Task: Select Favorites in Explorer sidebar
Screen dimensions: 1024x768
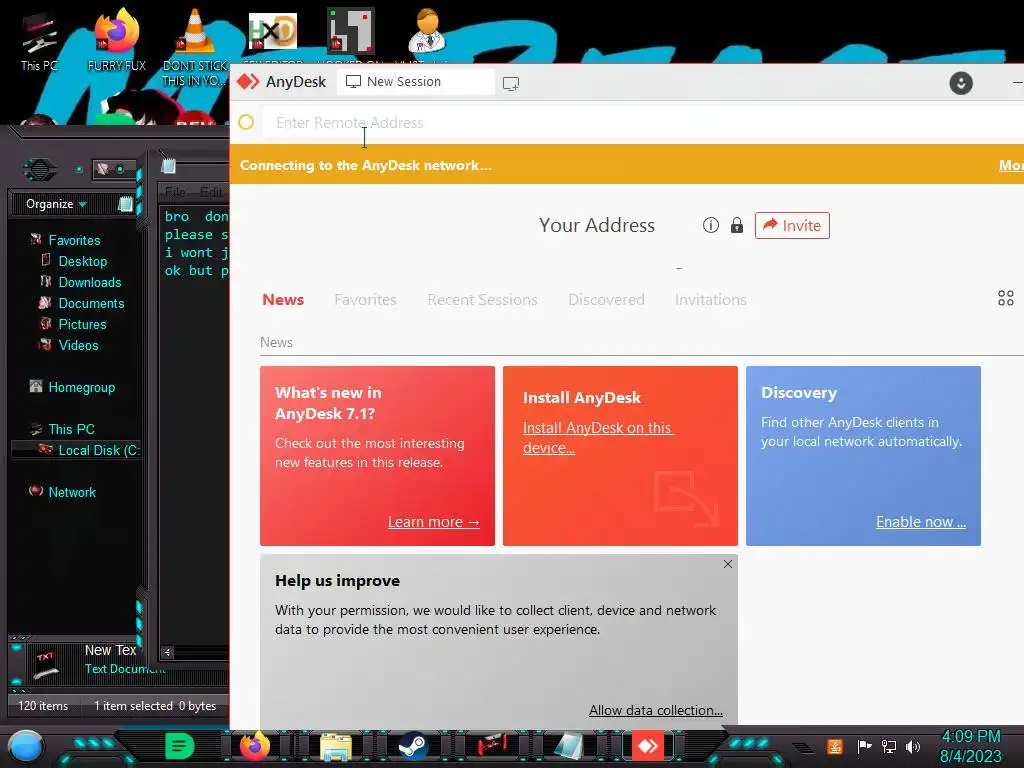Action: coord(74,240)
